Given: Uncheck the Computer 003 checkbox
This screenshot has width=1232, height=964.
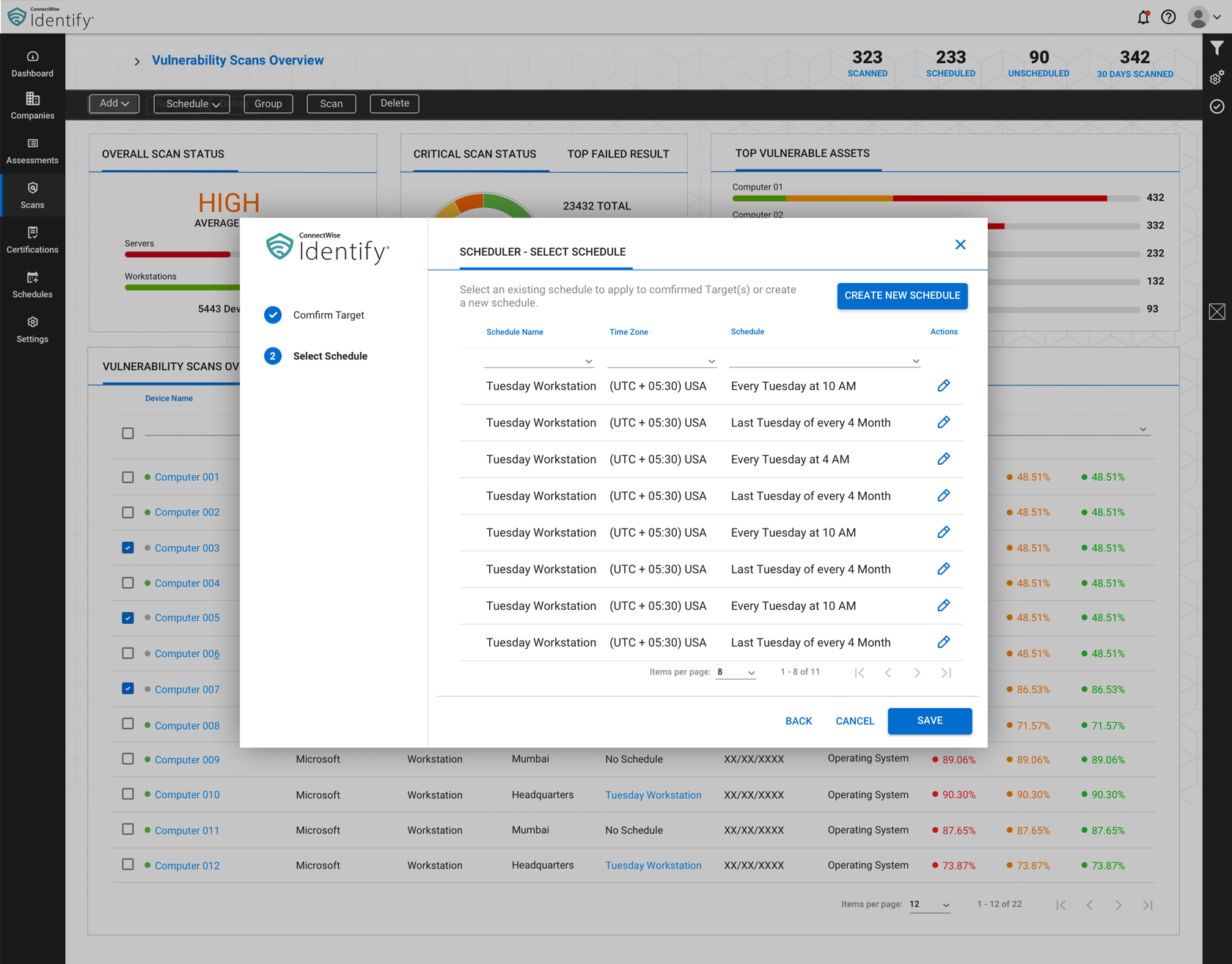Looking at the screenshot, I should 128,548.
